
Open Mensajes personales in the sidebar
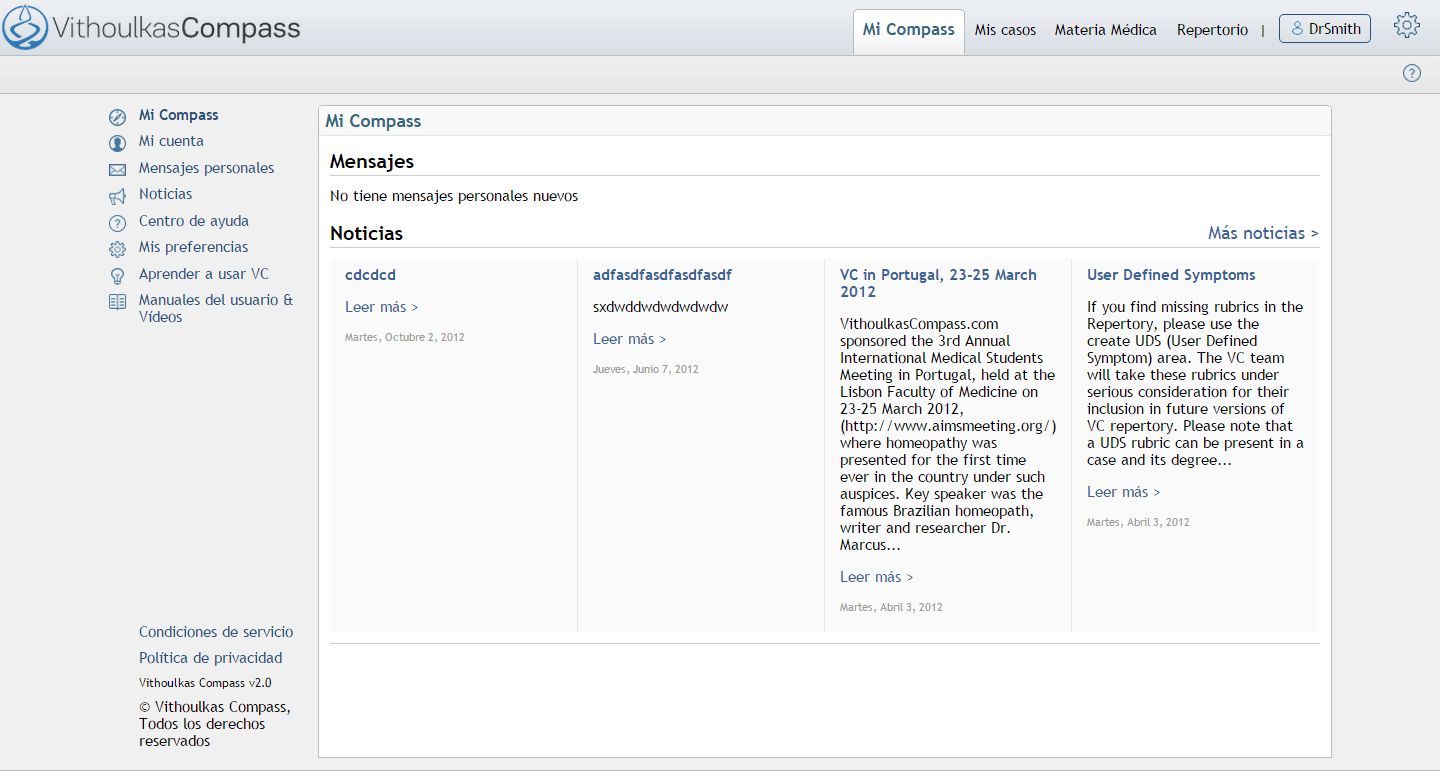pyautogui.click(x=206, y=168)
